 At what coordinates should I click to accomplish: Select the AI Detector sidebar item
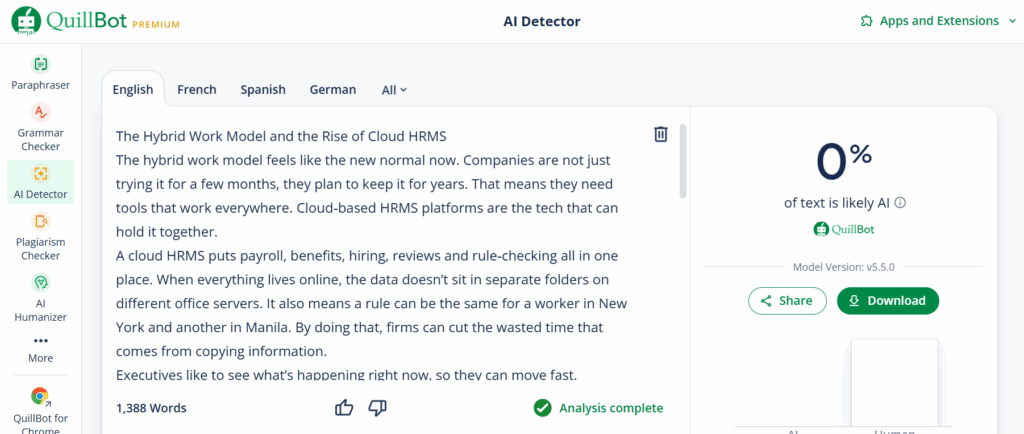(40, 182)
